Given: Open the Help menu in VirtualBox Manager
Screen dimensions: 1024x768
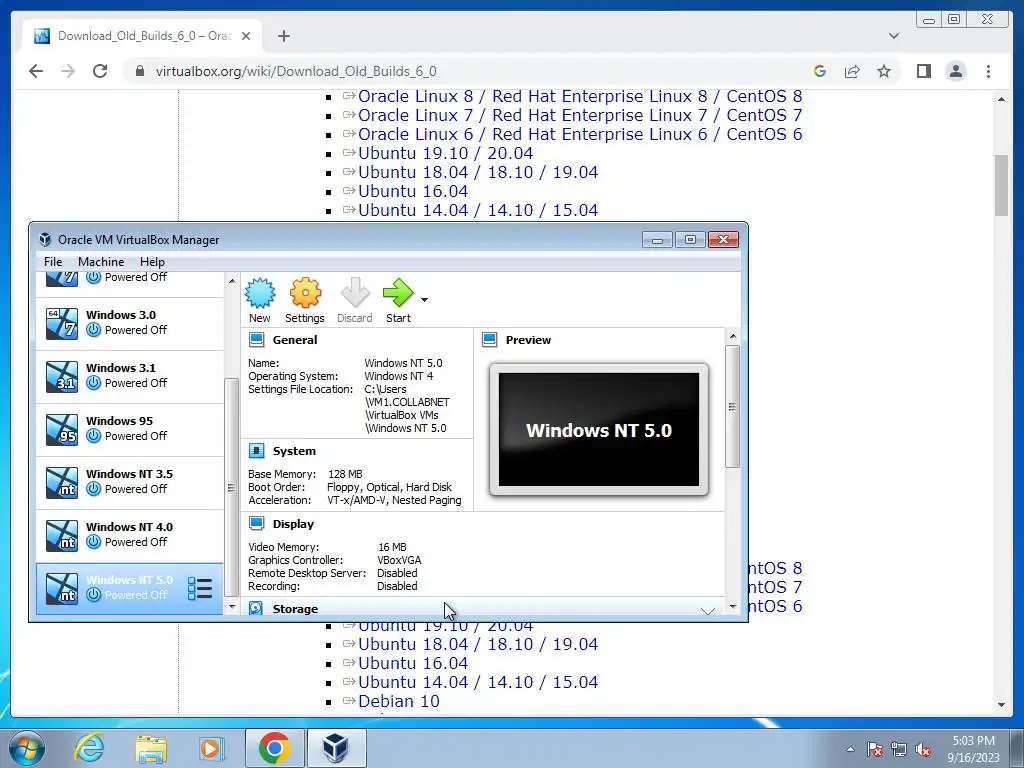Looking at the screenshot, I should tap(152, 262).
